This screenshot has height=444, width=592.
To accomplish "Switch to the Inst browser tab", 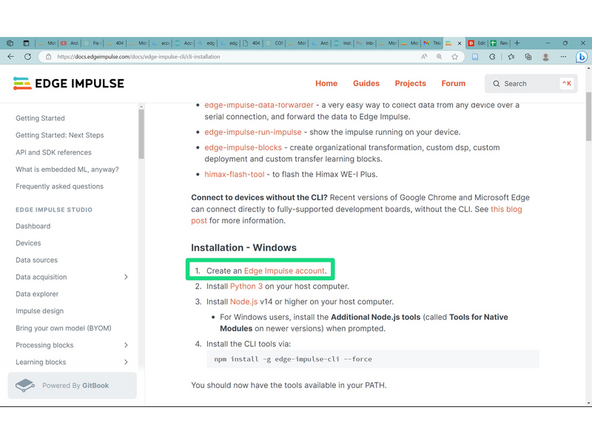I will (342, 43).
